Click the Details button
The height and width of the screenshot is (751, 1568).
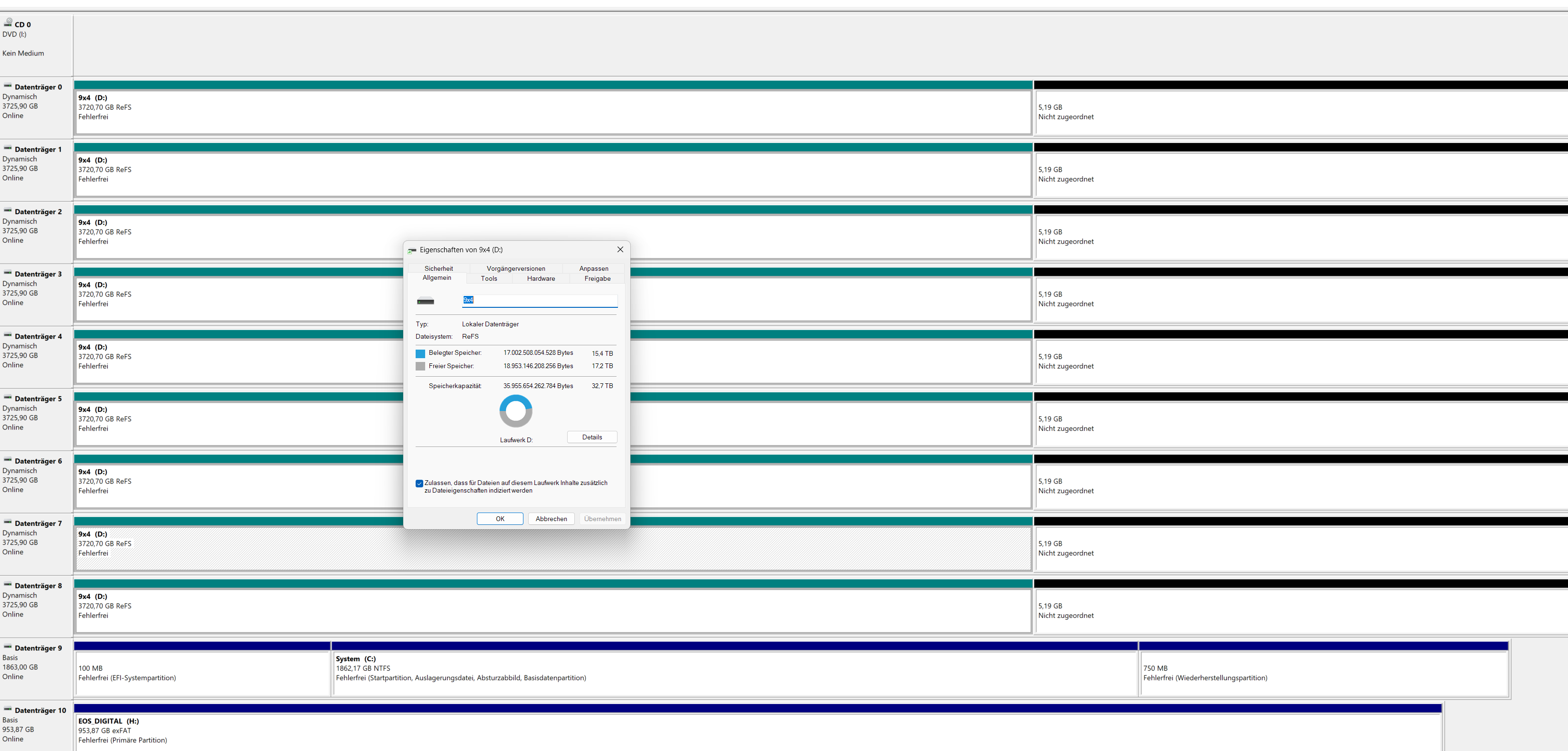tap(592, 437)
